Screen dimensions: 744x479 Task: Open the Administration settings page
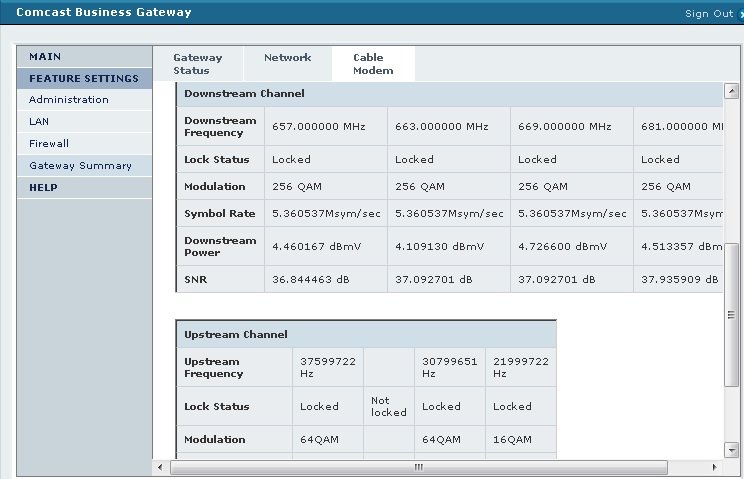[x=68, y=100]
